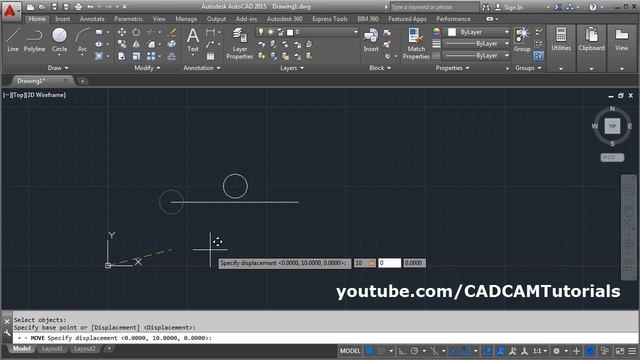Switch to the Annotate ribbon tab

tap(92, 19)
